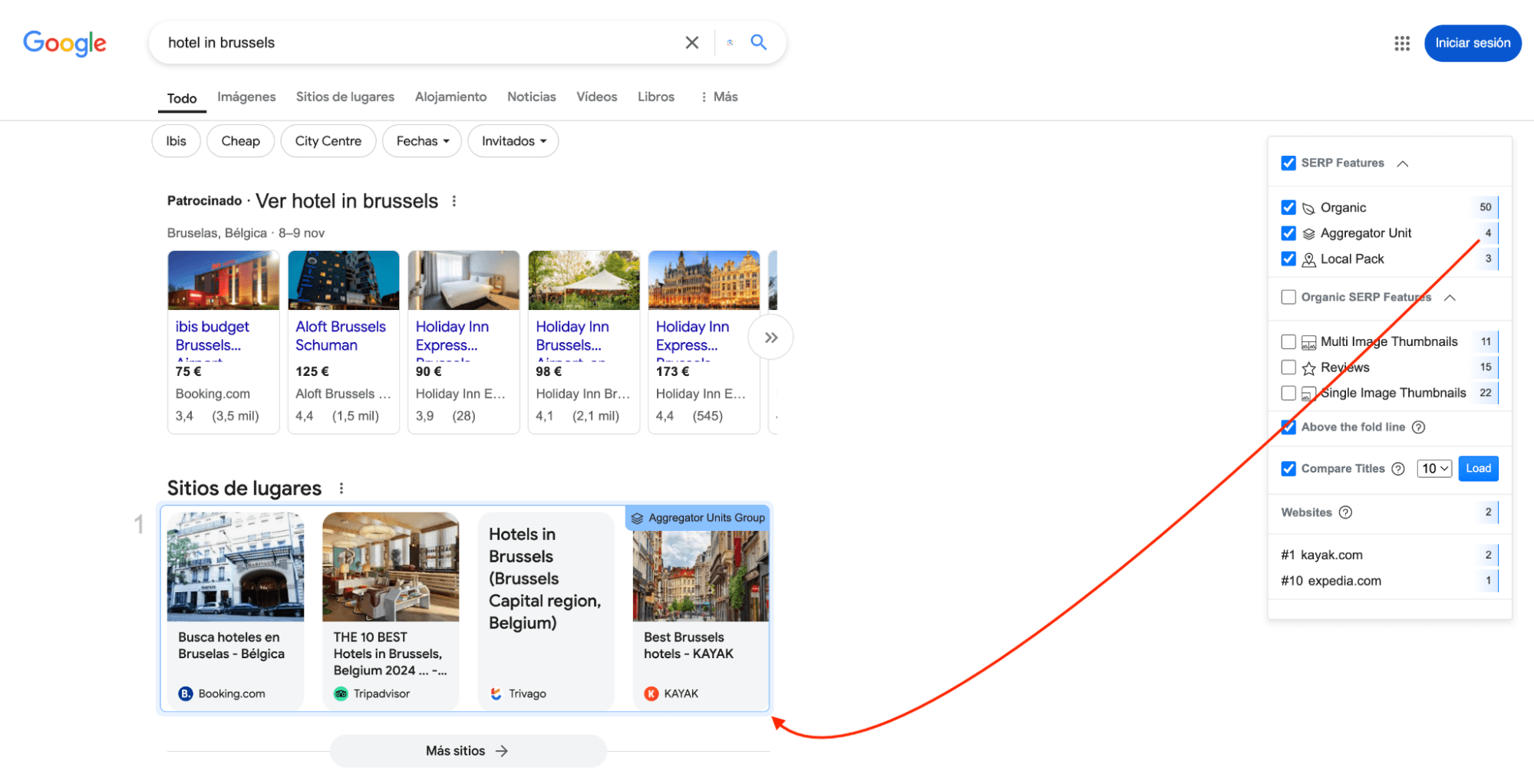Switch to the Sitios de lugares tab

tap(345, 97)
